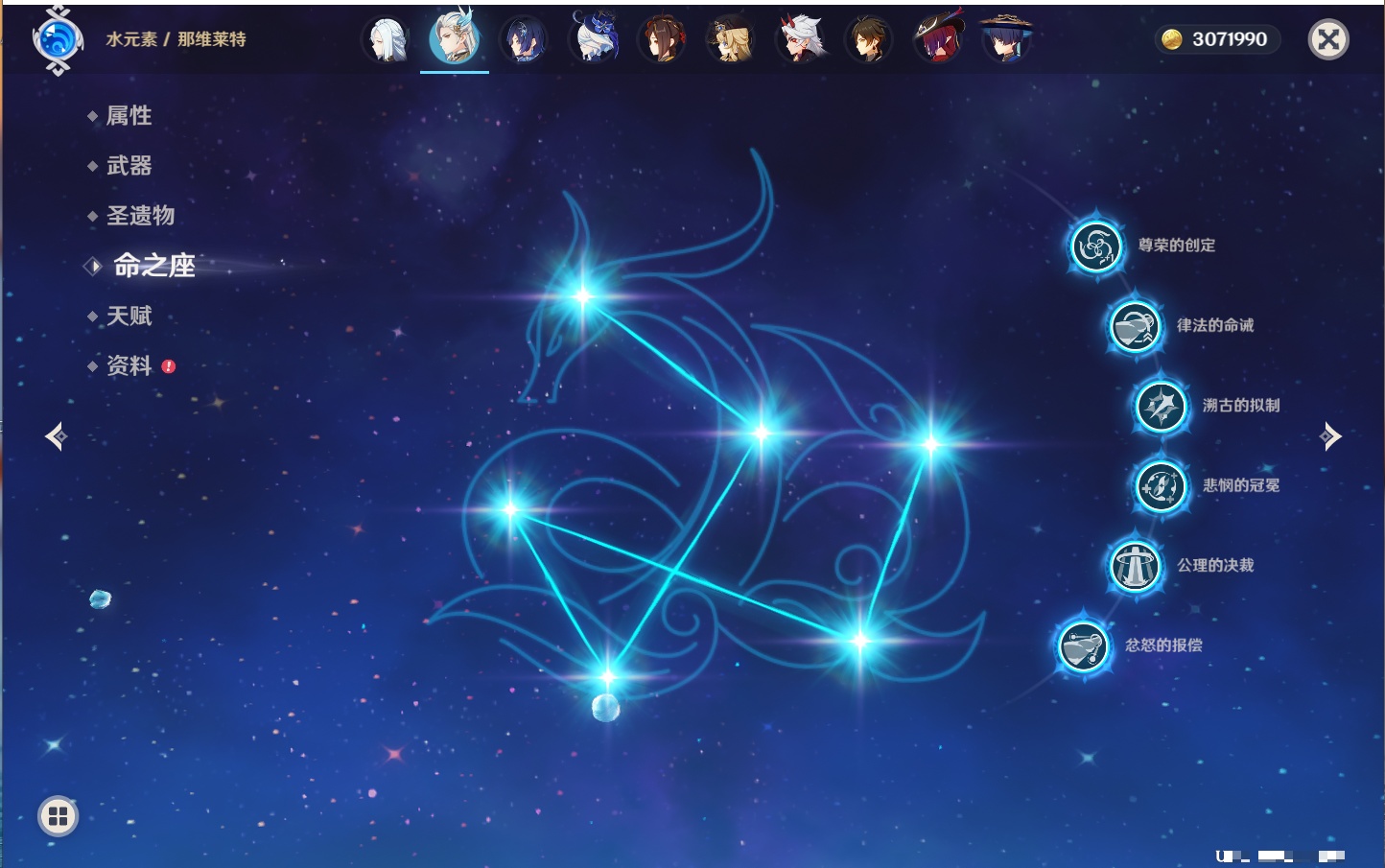Open the 律法的命诫 constellation node icon
Screen dimensions: 1385x868
1135,326
